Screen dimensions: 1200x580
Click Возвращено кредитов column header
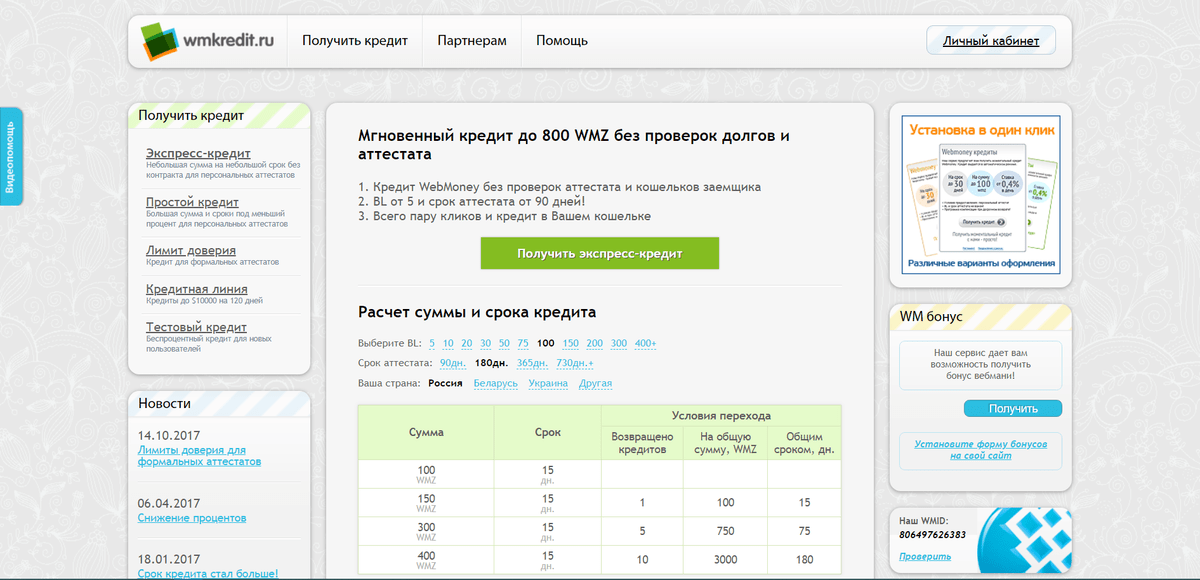click(642, 443)
